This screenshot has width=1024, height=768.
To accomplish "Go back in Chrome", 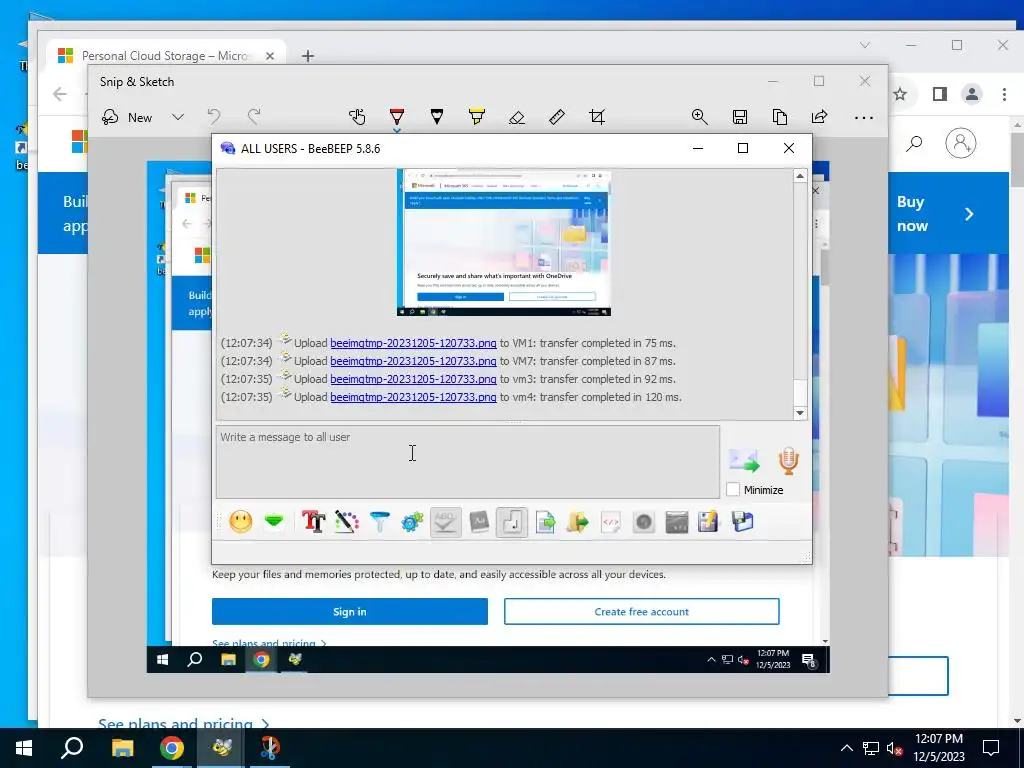I will point(60,94).
